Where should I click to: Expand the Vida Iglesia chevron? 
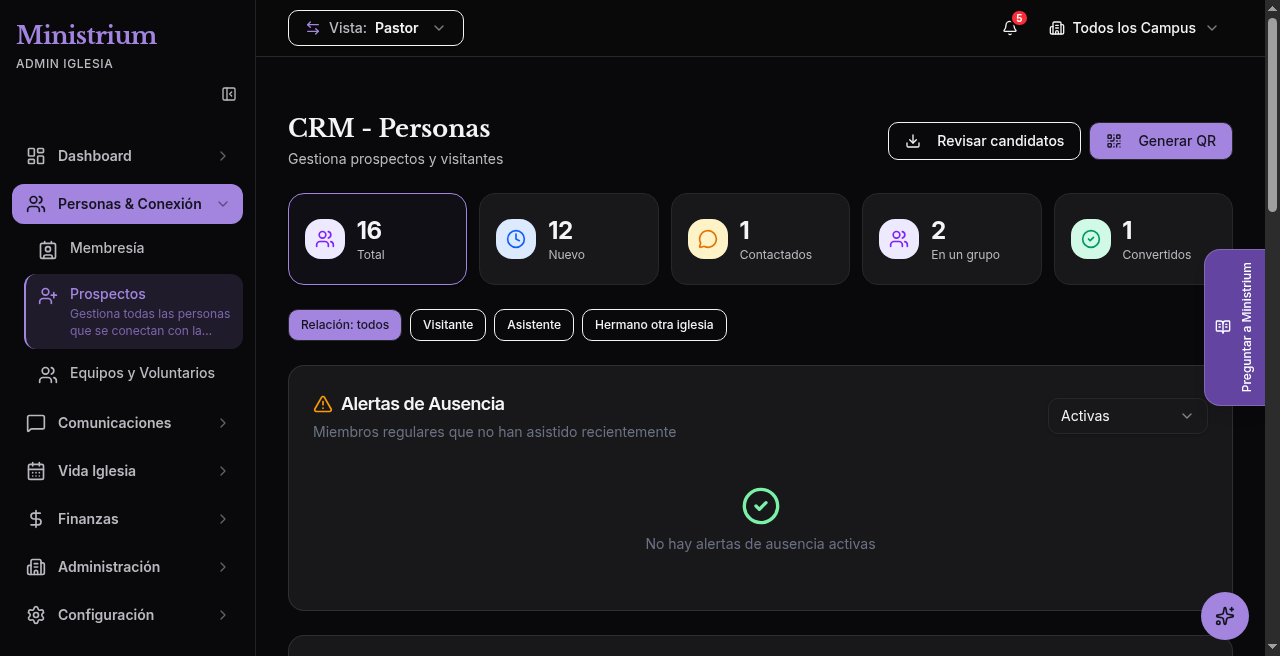pos(223,471)
